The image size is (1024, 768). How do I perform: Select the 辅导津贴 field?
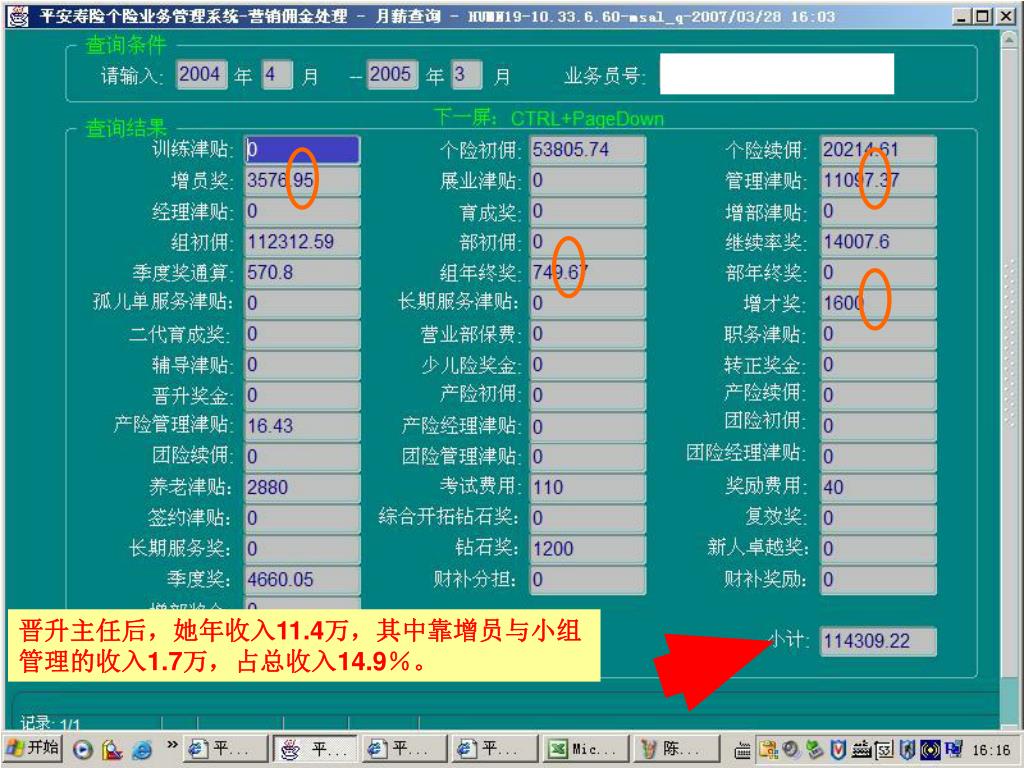point(302,365)
